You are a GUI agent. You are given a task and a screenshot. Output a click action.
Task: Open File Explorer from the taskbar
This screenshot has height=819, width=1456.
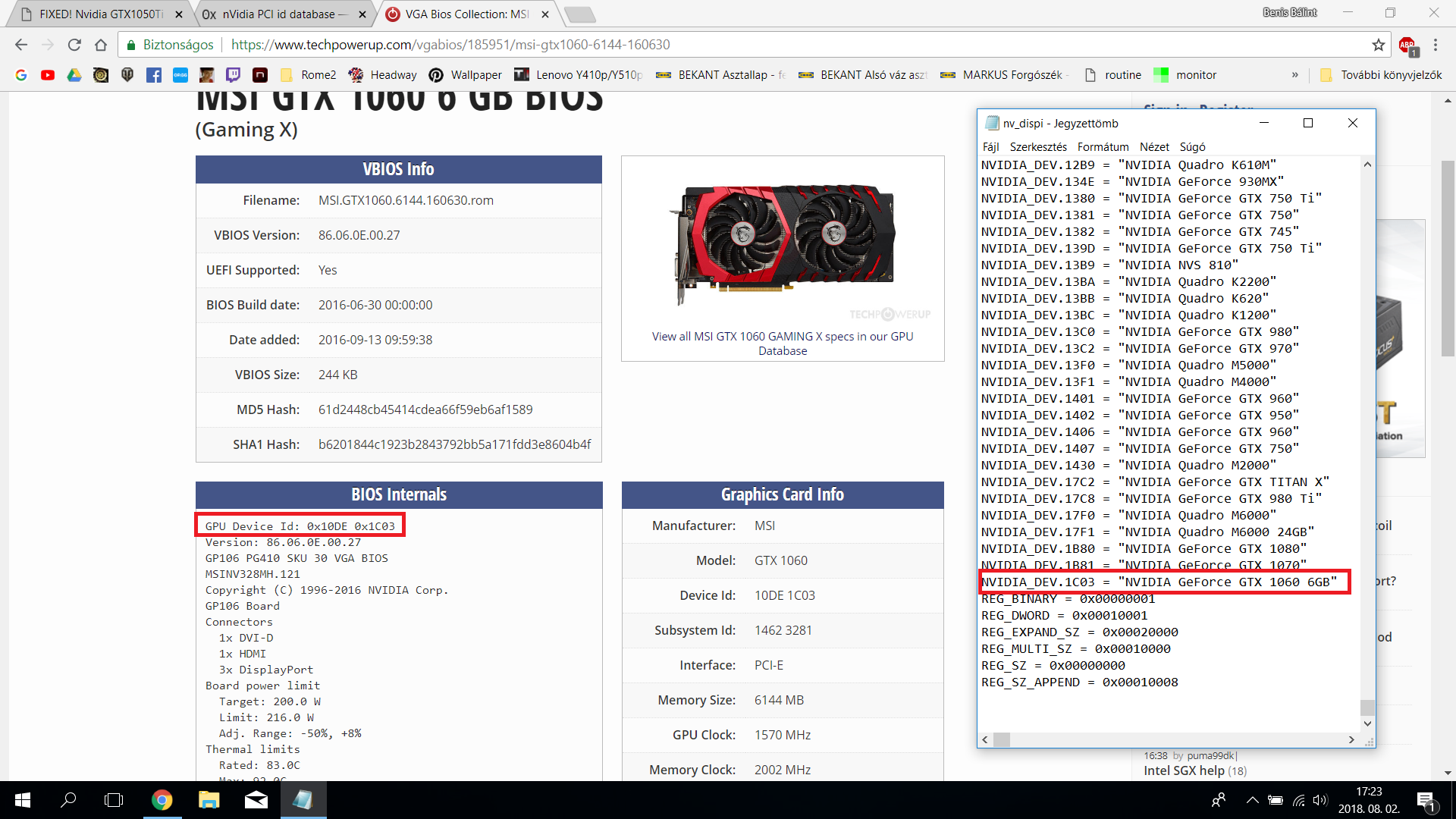(x=209, y=800)
